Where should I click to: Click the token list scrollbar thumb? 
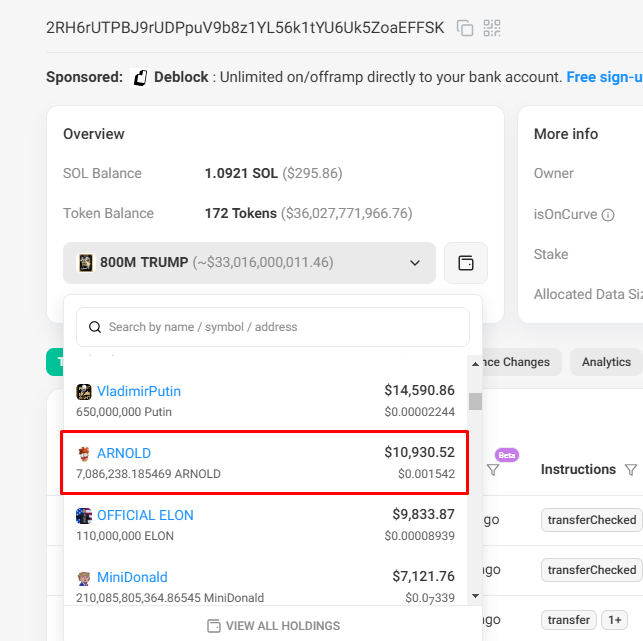tap(475, 401)
